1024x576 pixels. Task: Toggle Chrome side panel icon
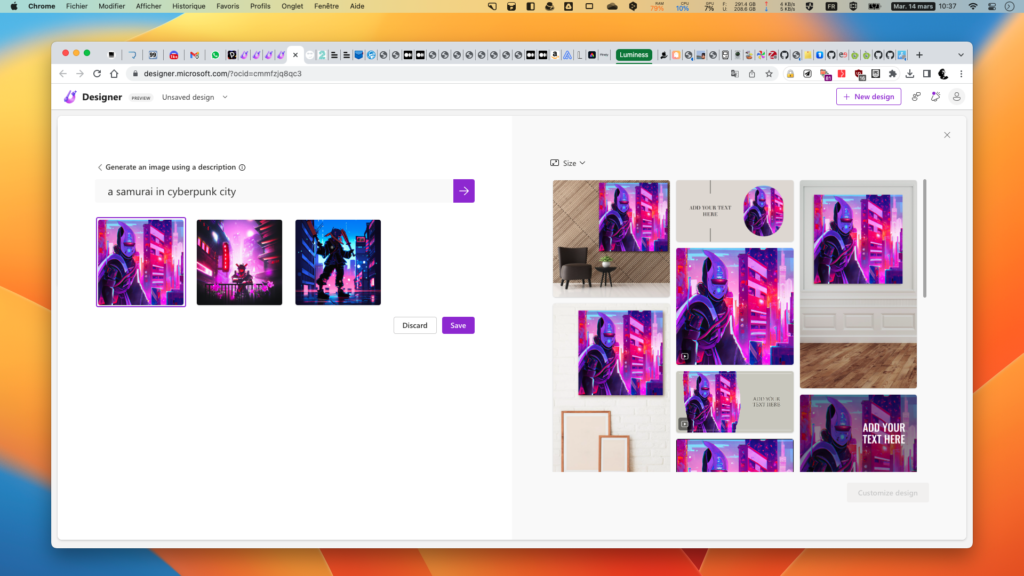[927, 74]
